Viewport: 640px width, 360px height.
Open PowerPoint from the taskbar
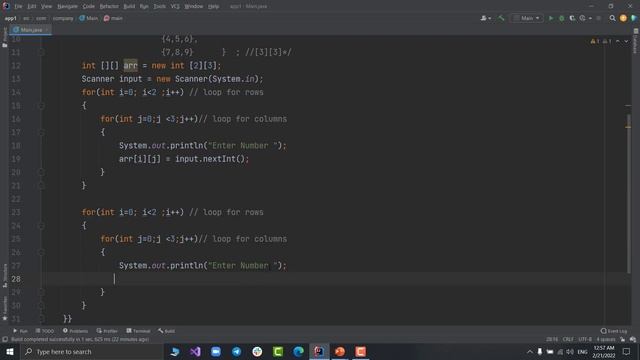[x=340, y=351]
